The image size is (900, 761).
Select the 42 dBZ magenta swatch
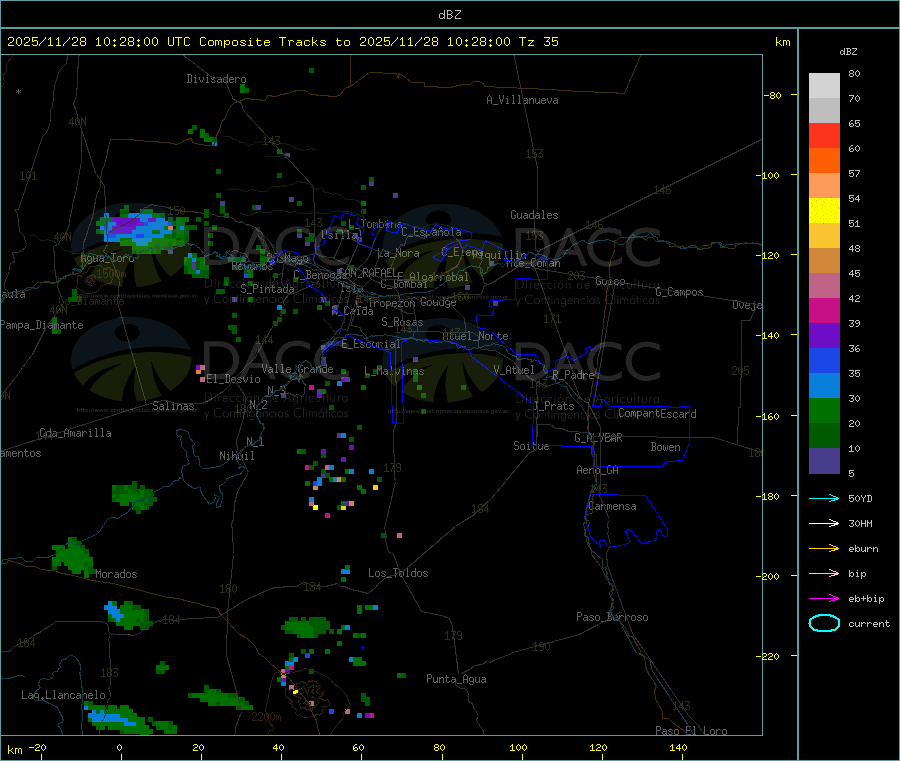(824, 310)
